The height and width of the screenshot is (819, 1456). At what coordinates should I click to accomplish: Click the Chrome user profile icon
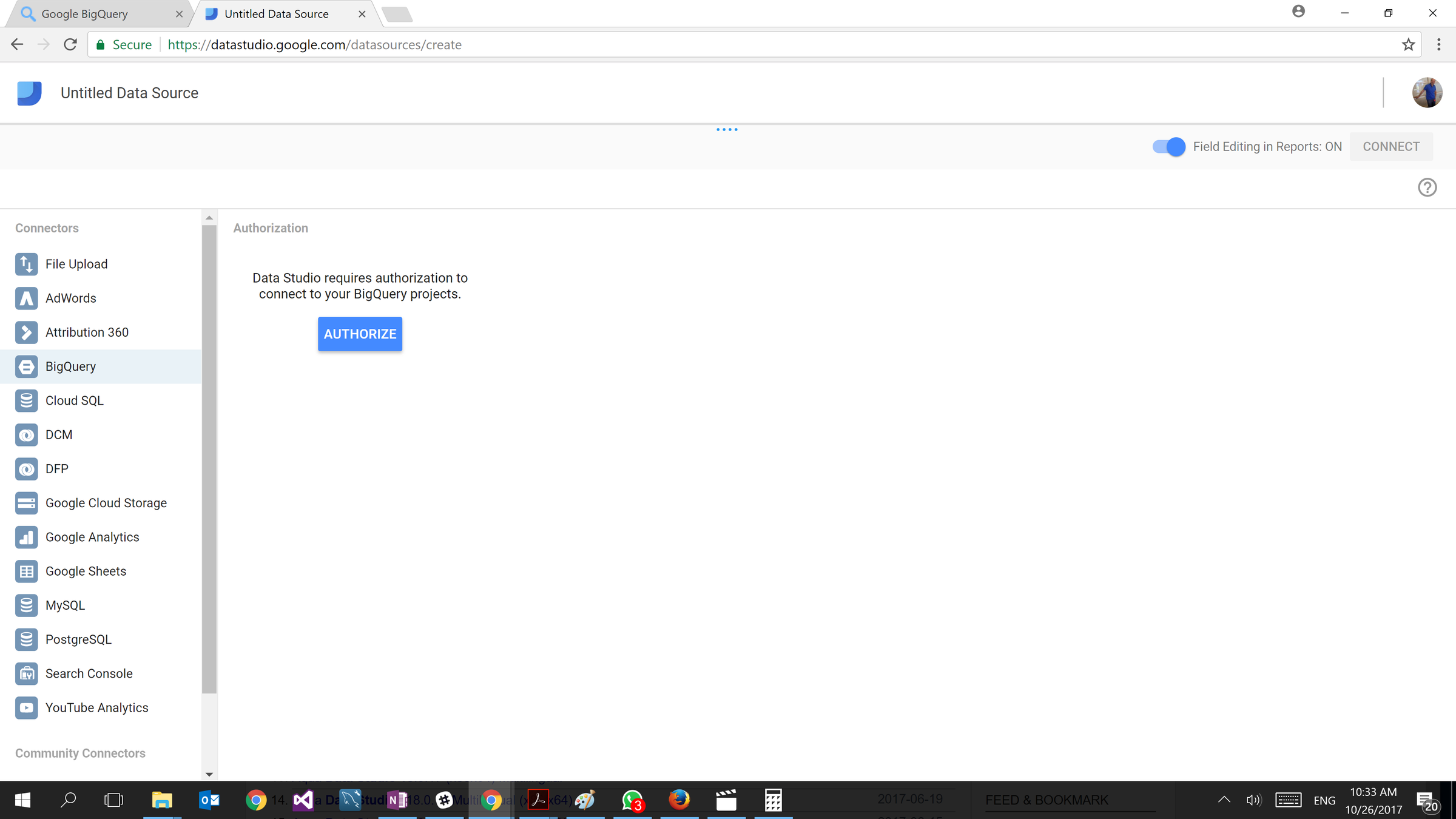pyautogui.click(x=1298, y=12)
